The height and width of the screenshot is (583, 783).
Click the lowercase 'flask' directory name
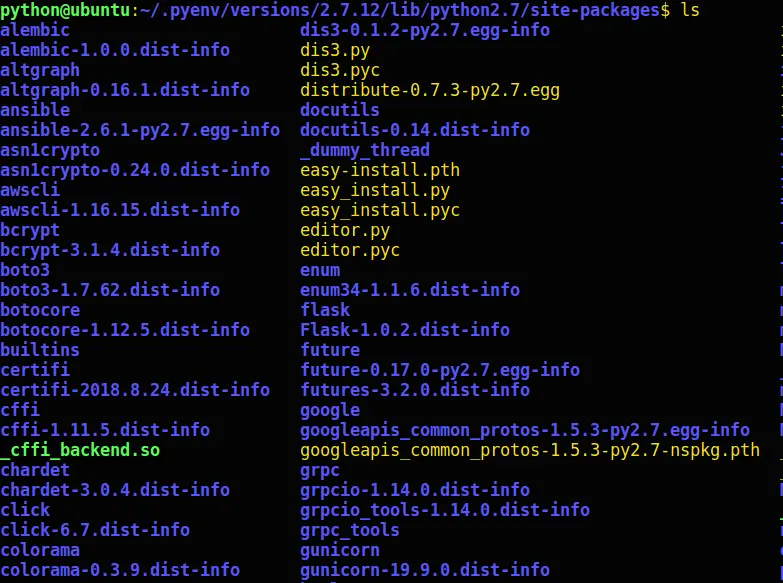click(x=325, y=310)
